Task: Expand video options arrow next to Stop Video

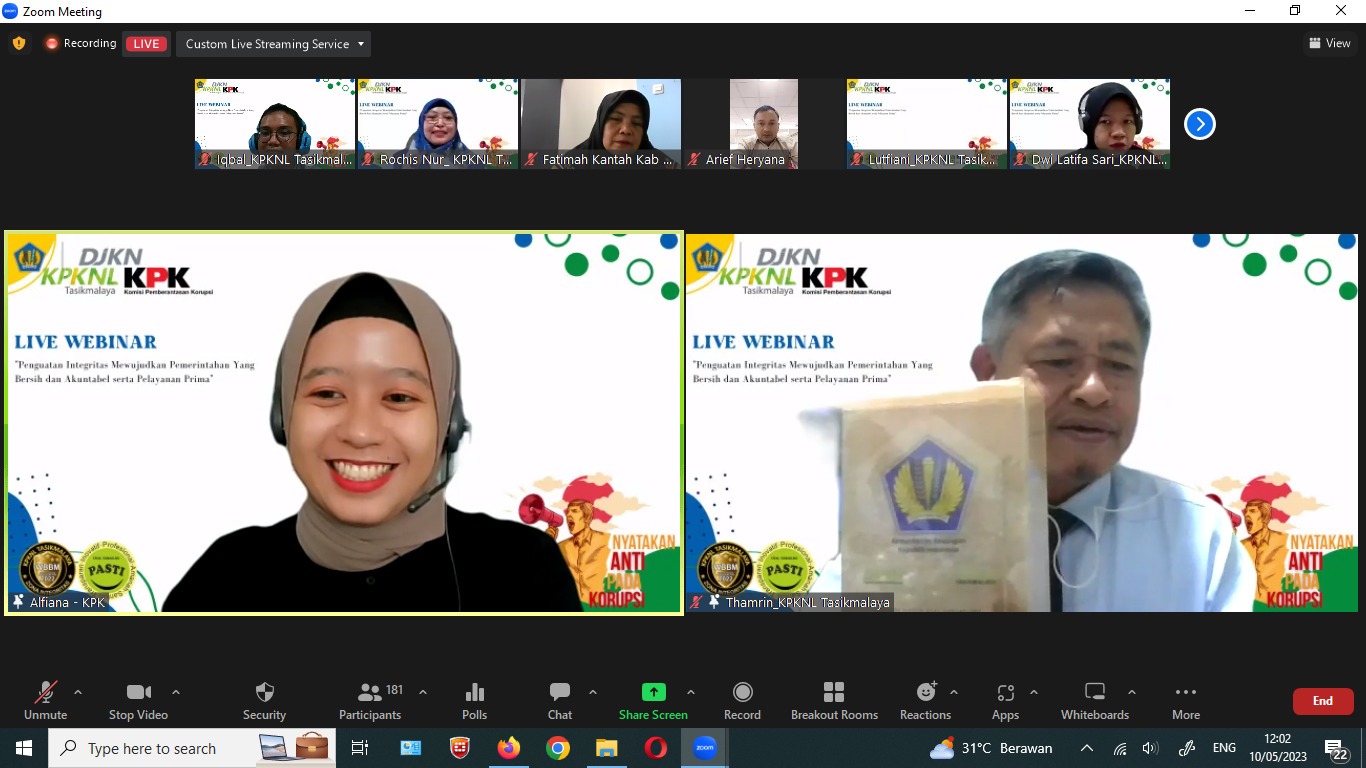Action: click(176, 692)
